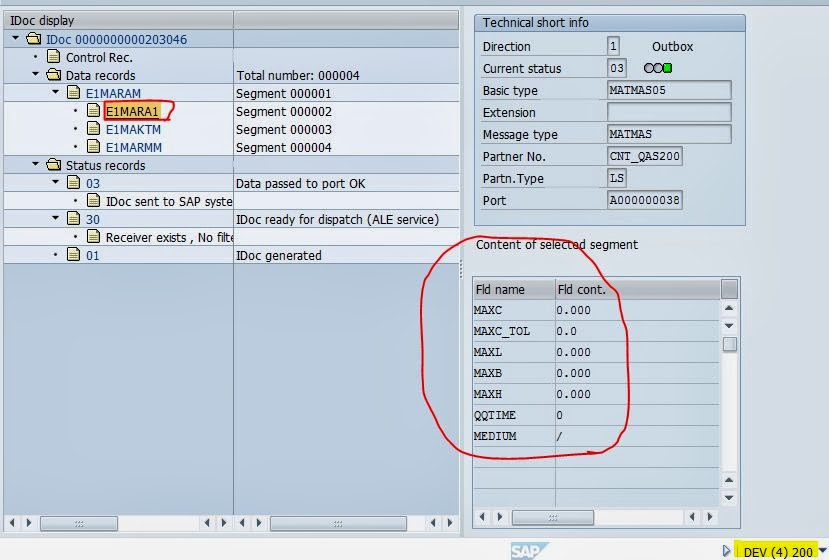
Task: Select the MAXC_TOL field name cell
Action: pos(514,332)
